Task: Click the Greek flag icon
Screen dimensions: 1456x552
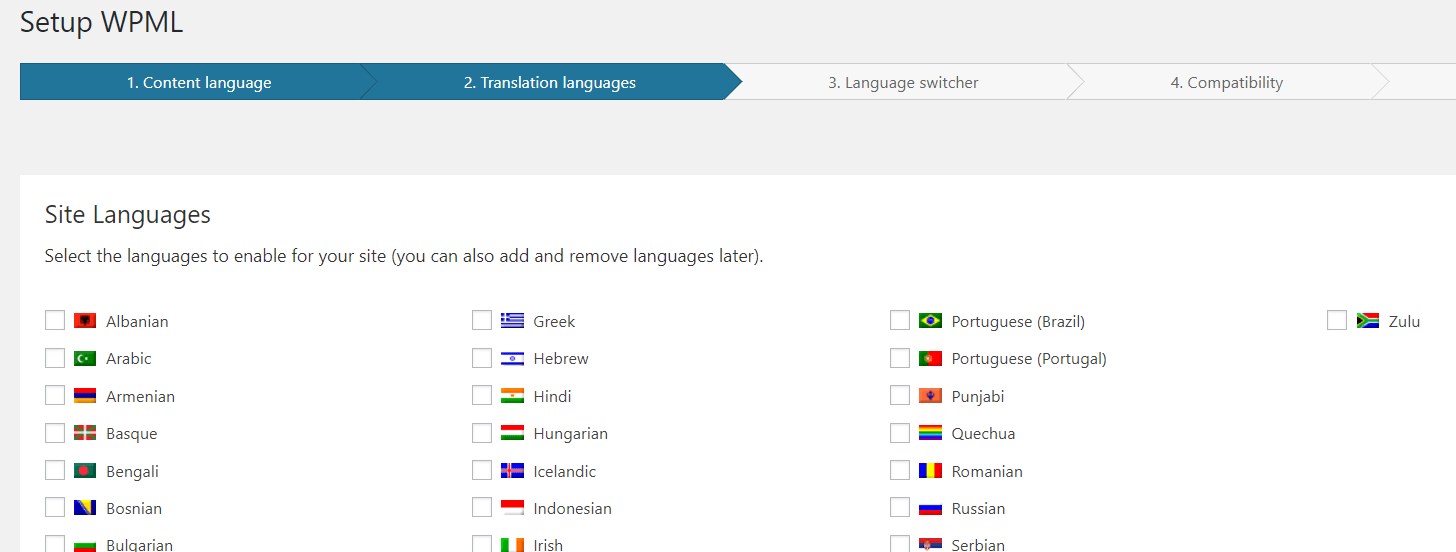Action: click(512, 321)
